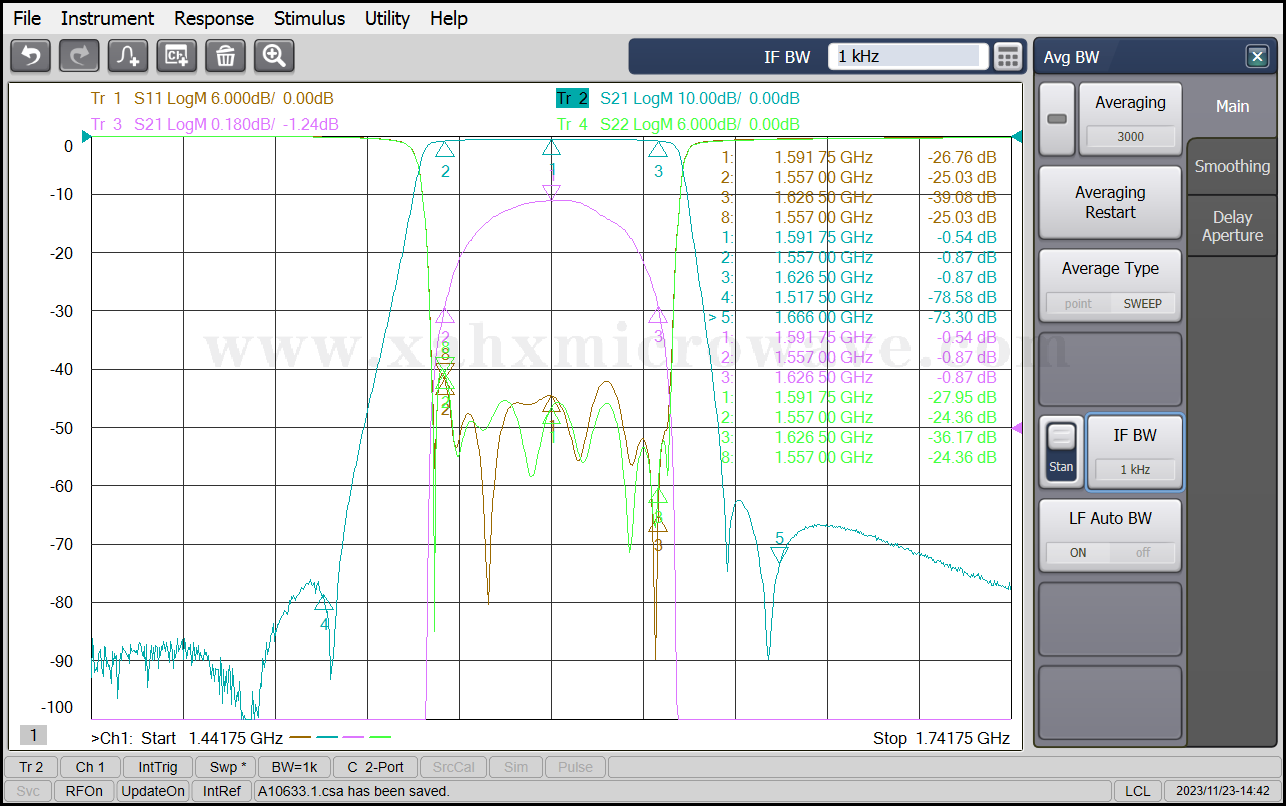
Task: Activate the magnifier zoom icon
Action: (274, 56)
